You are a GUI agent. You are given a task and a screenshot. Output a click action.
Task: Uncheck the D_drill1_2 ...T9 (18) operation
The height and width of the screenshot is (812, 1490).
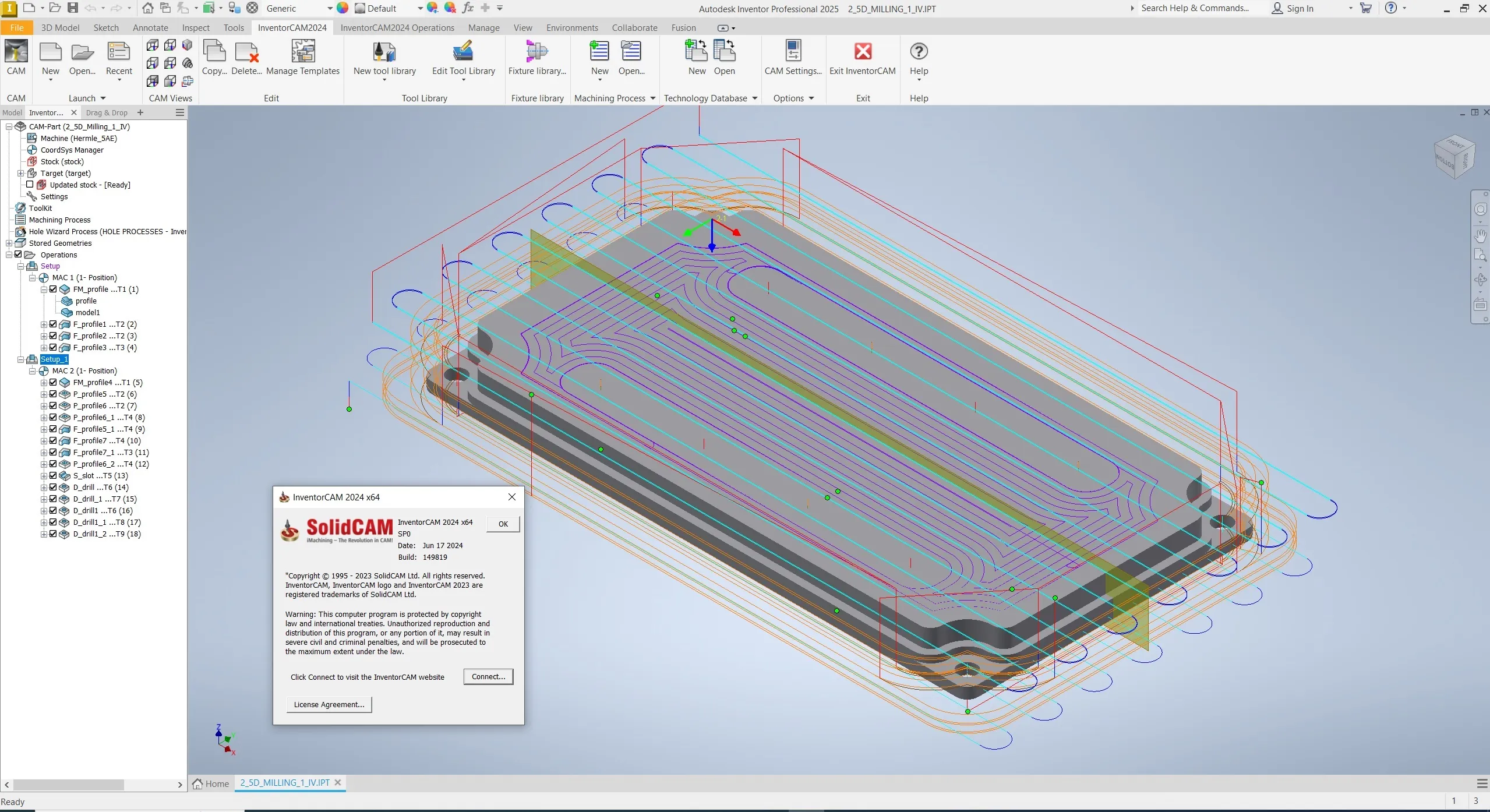[53, 534]
